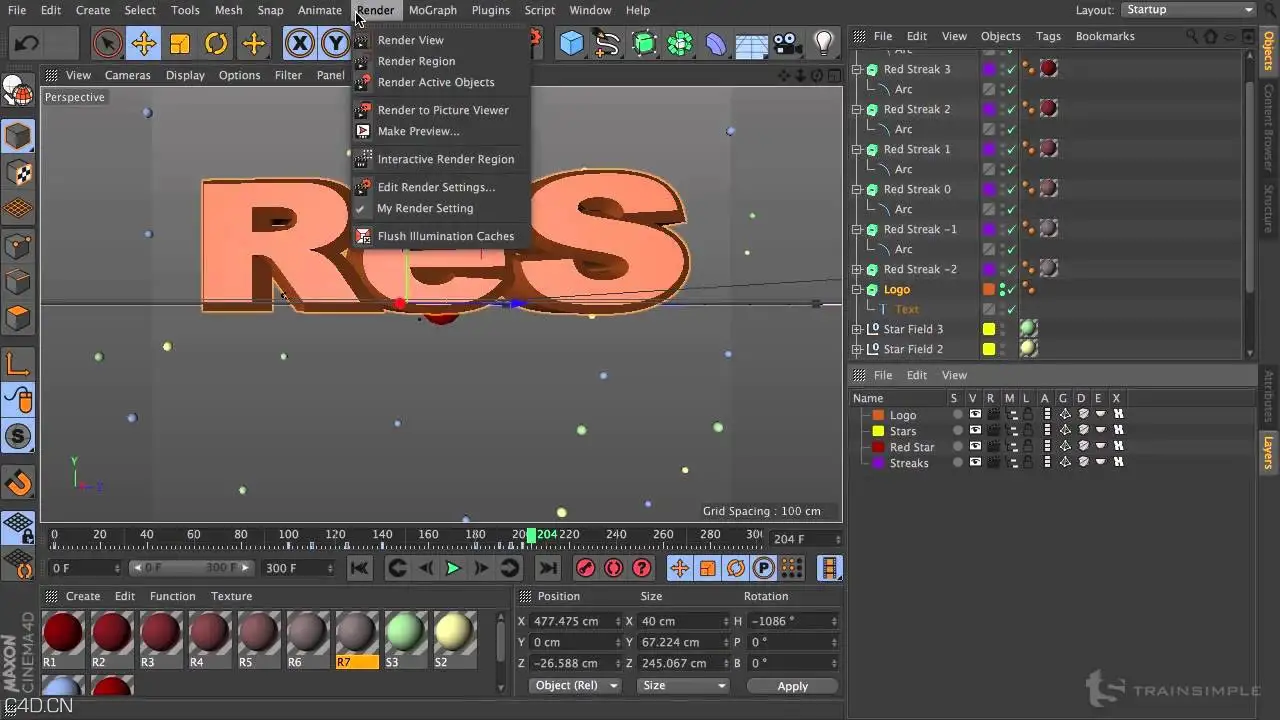
Task: Open Layers panel View menu
Action: pos(955,375)
